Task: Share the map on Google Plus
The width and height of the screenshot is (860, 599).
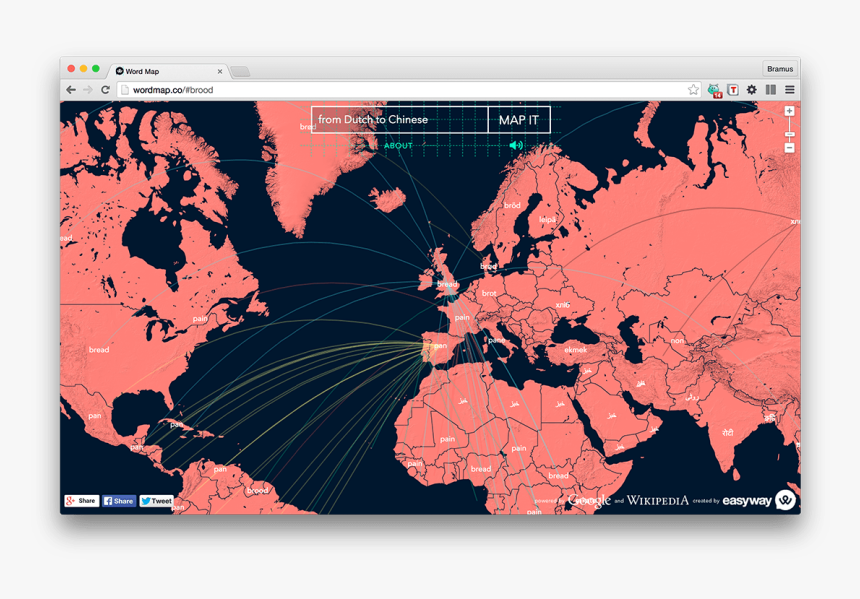Action: (81, 501)
